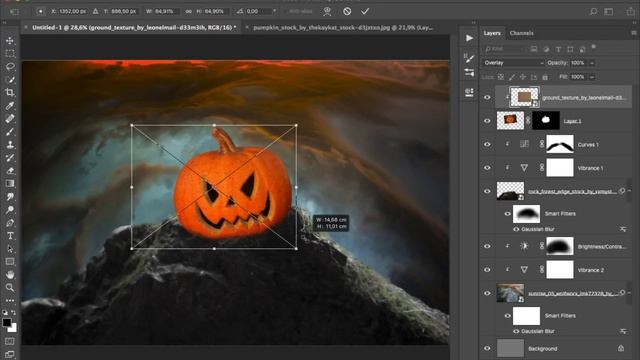Select the Move tool
The image size is (640, 360).
point(10,40)
